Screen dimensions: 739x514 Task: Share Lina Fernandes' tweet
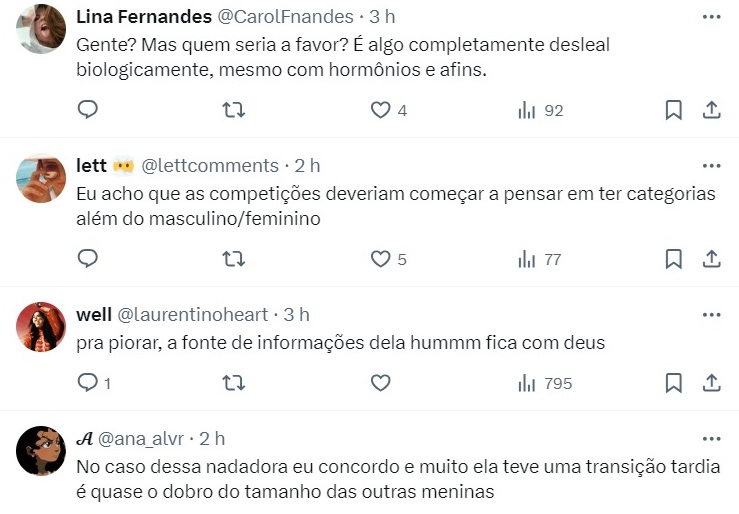(x=711, y=110)
